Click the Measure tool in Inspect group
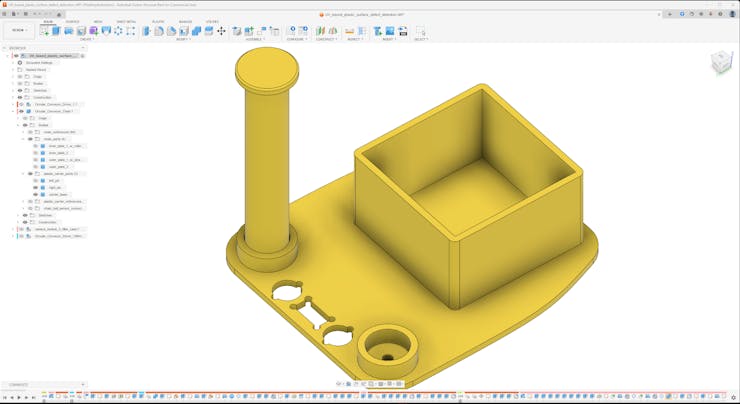740x404 pixels. point(349,31)
